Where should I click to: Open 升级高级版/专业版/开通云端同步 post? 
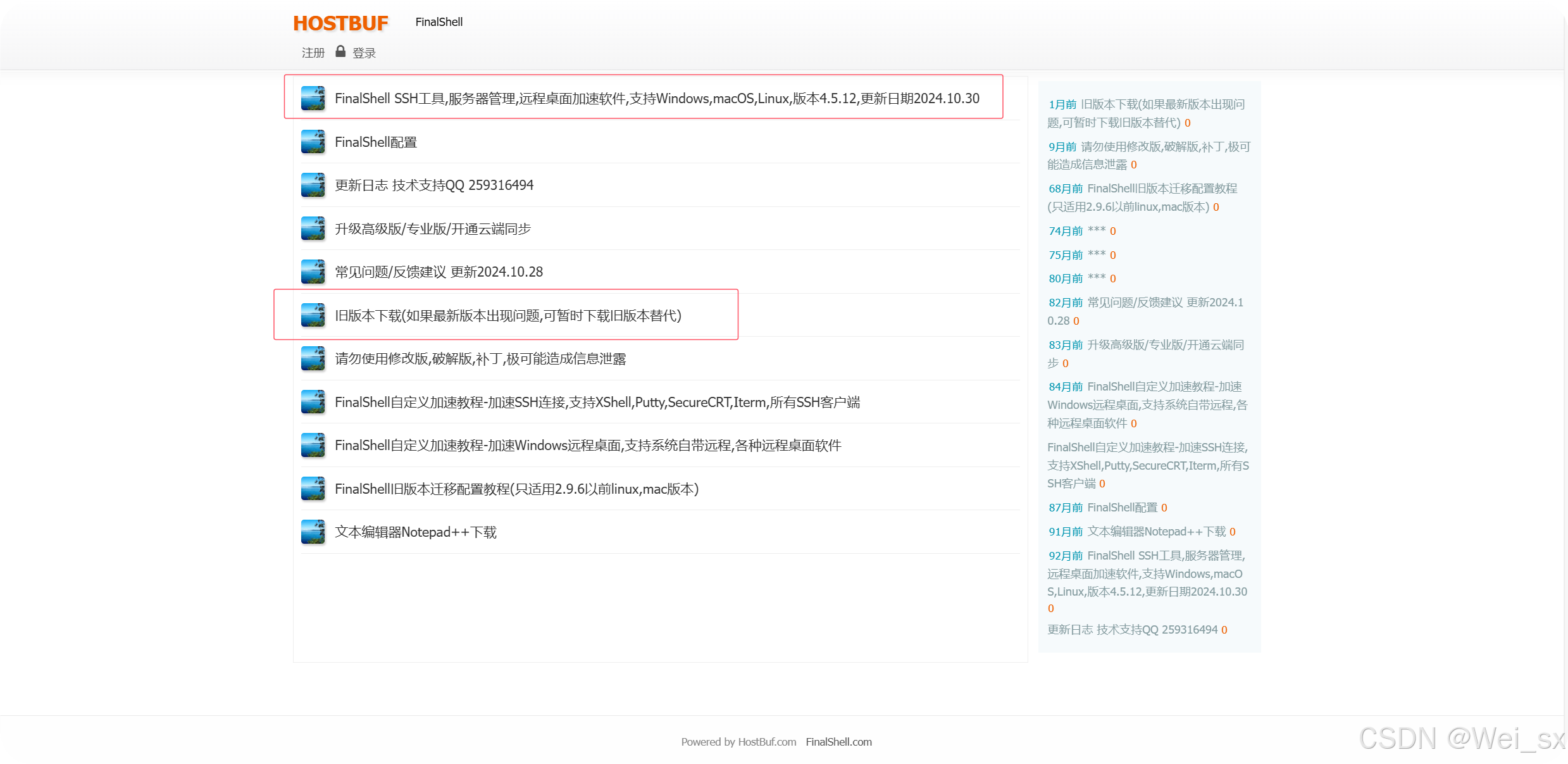(x=433, y=229)
